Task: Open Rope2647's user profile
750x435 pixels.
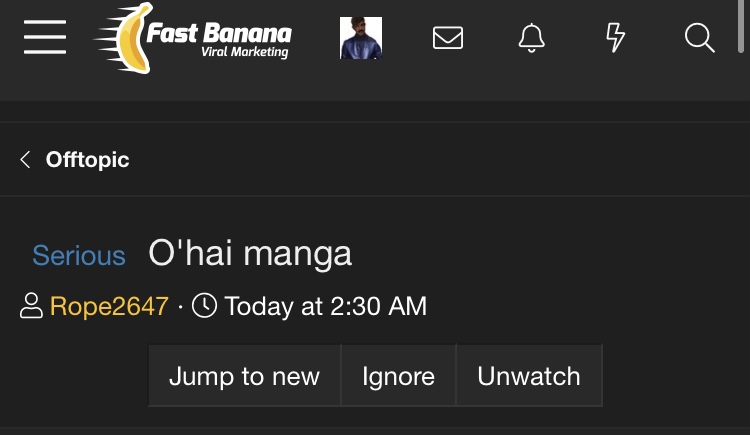Action: tap(109, 306)
